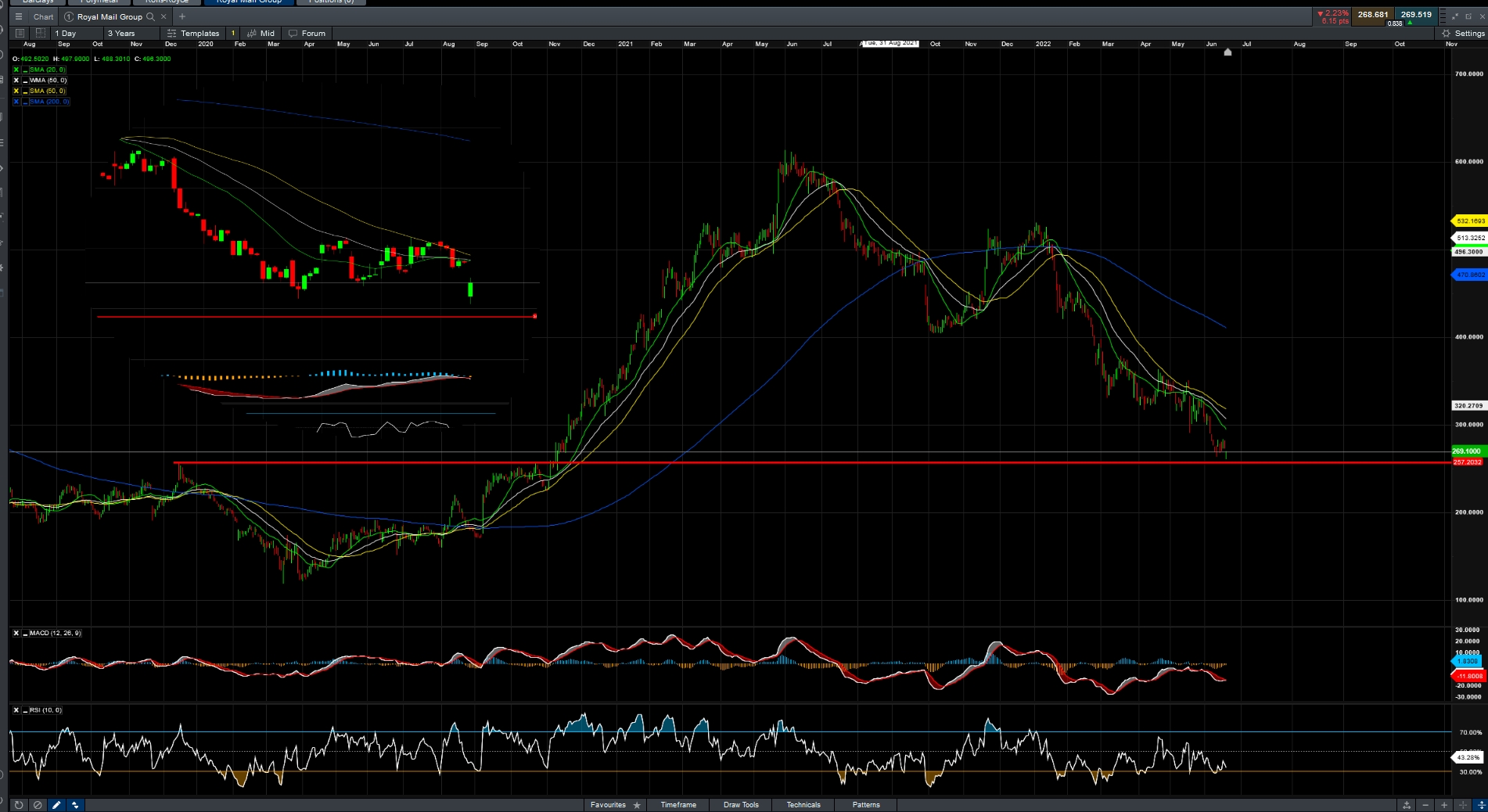Image resolution: width=1488 pixels, height=812 pixels.
Task: Close the Royal Mail Group chart tab
Action: tap(164, 16)
